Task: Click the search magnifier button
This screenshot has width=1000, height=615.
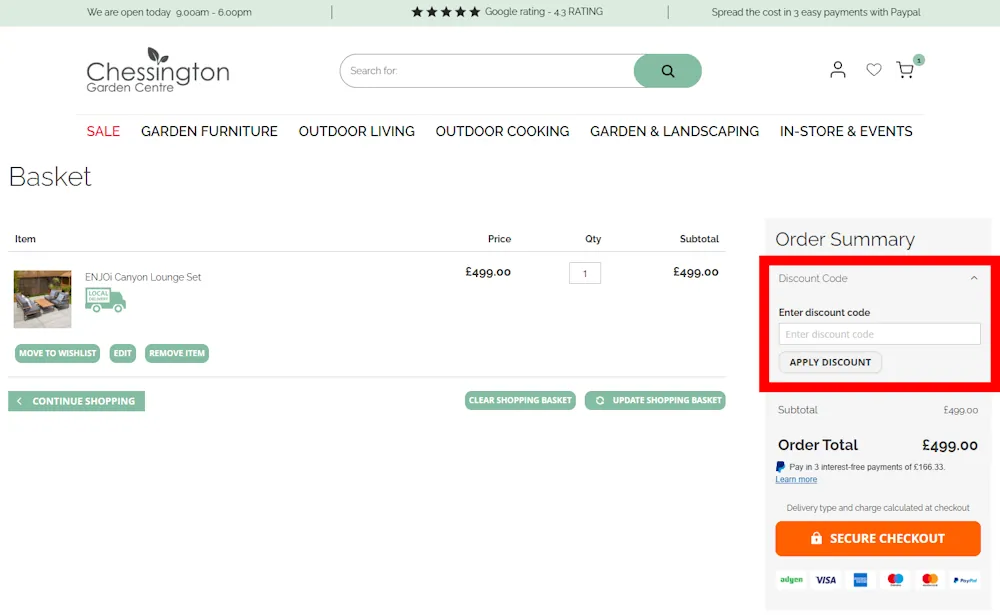Action: coord(667,71)
